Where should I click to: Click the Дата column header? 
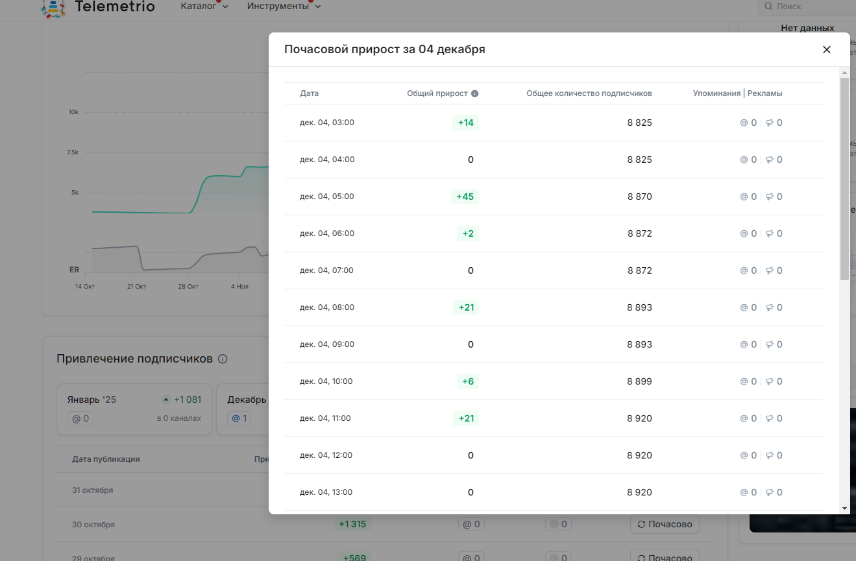(309, 93)
